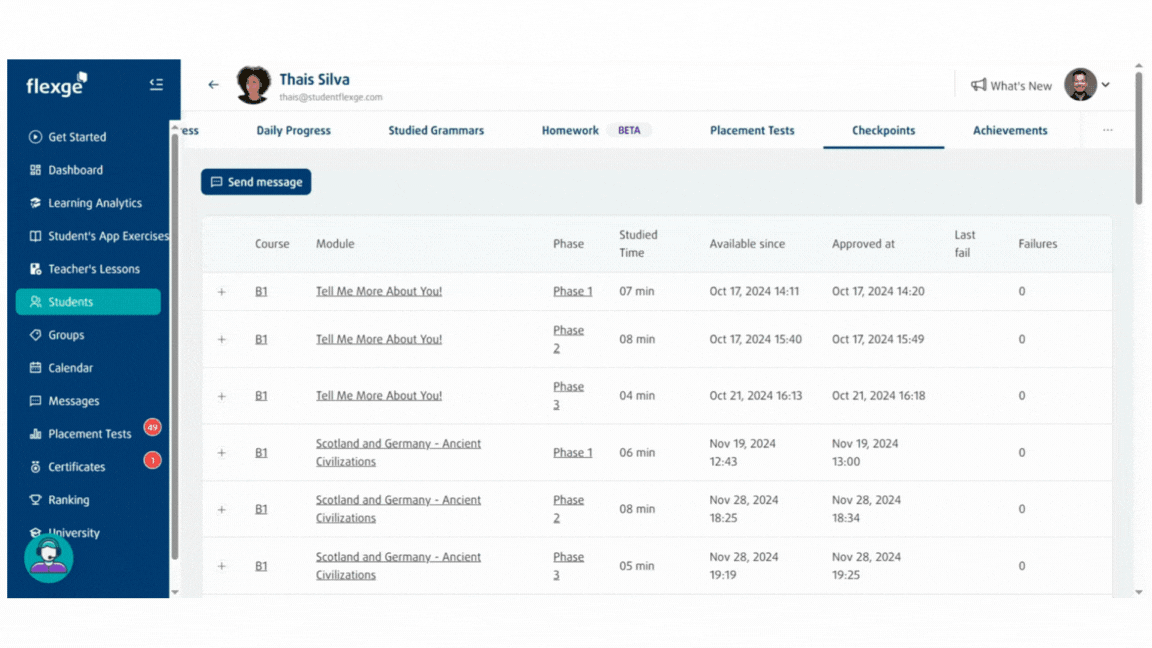Open the user profile dropdown arrow
This screenshot has width=1152, height=648.
(x=1106, y=85)
